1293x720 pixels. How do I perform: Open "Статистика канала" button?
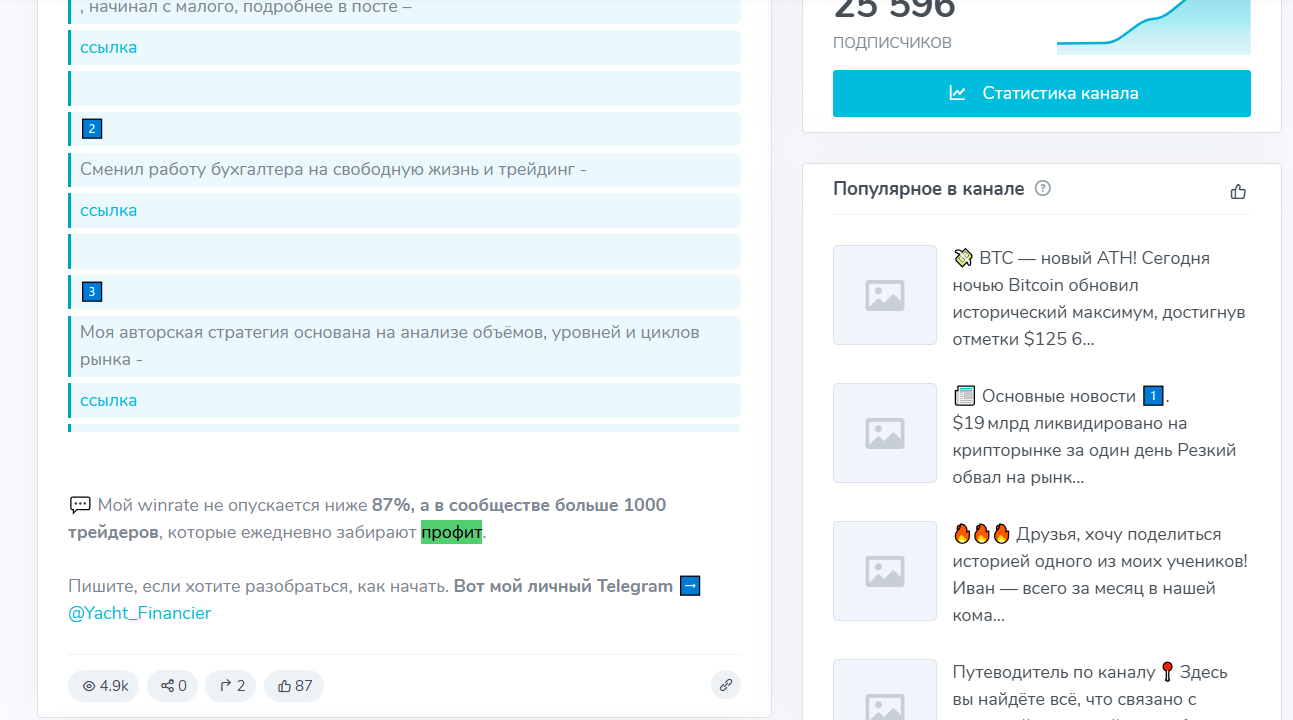tap(1041, 93)
